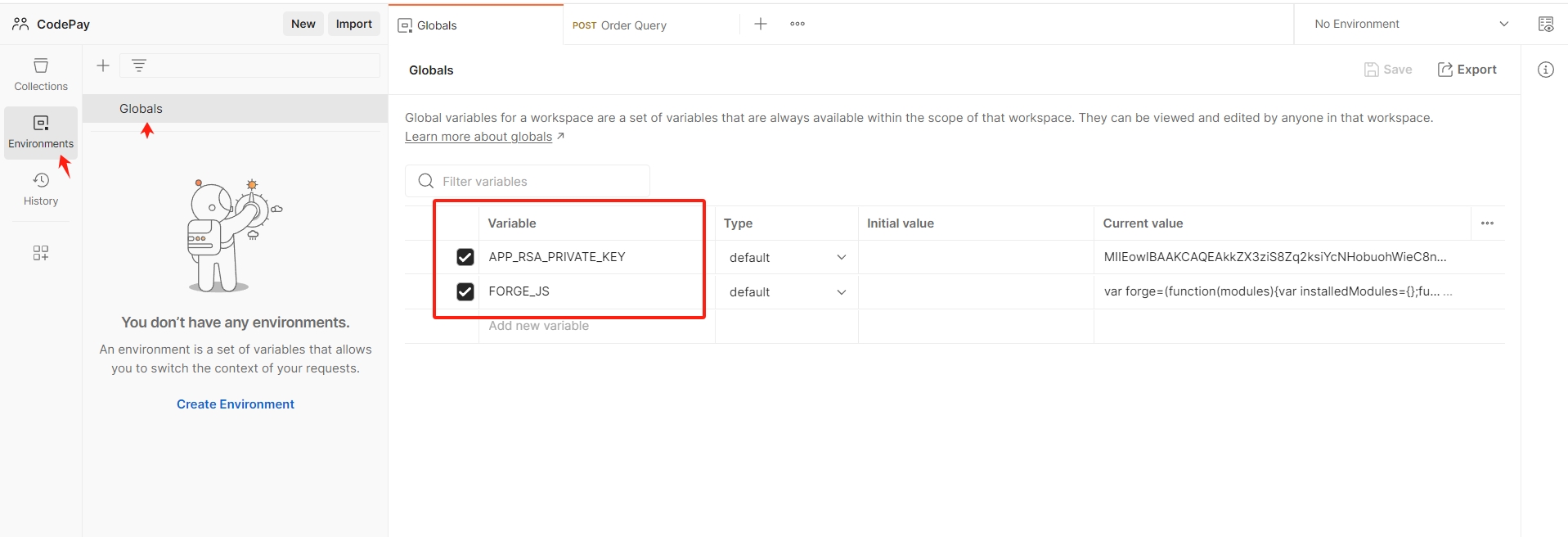
Task: Click the current value starting with var forge
Action: (1278, 291)
